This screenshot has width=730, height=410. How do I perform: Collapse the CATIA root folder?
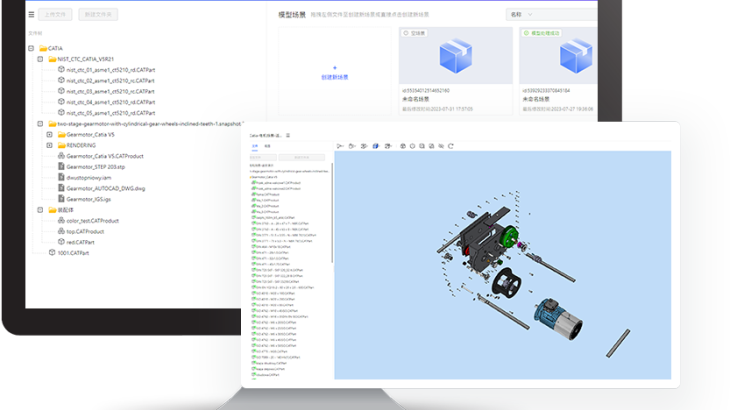31,48
